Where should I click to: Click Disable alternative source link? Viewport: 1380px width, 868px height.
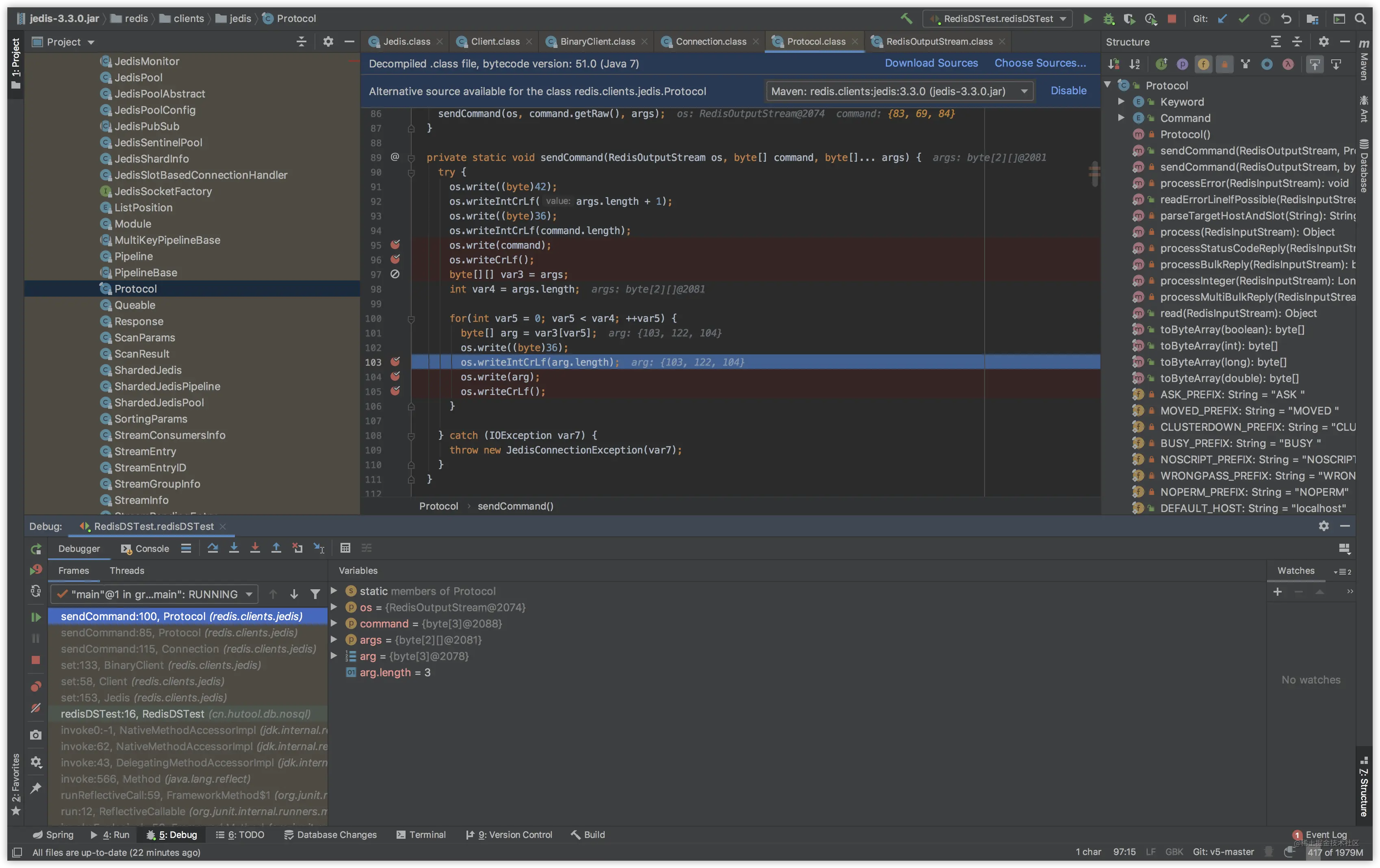tap(1068, 91)
